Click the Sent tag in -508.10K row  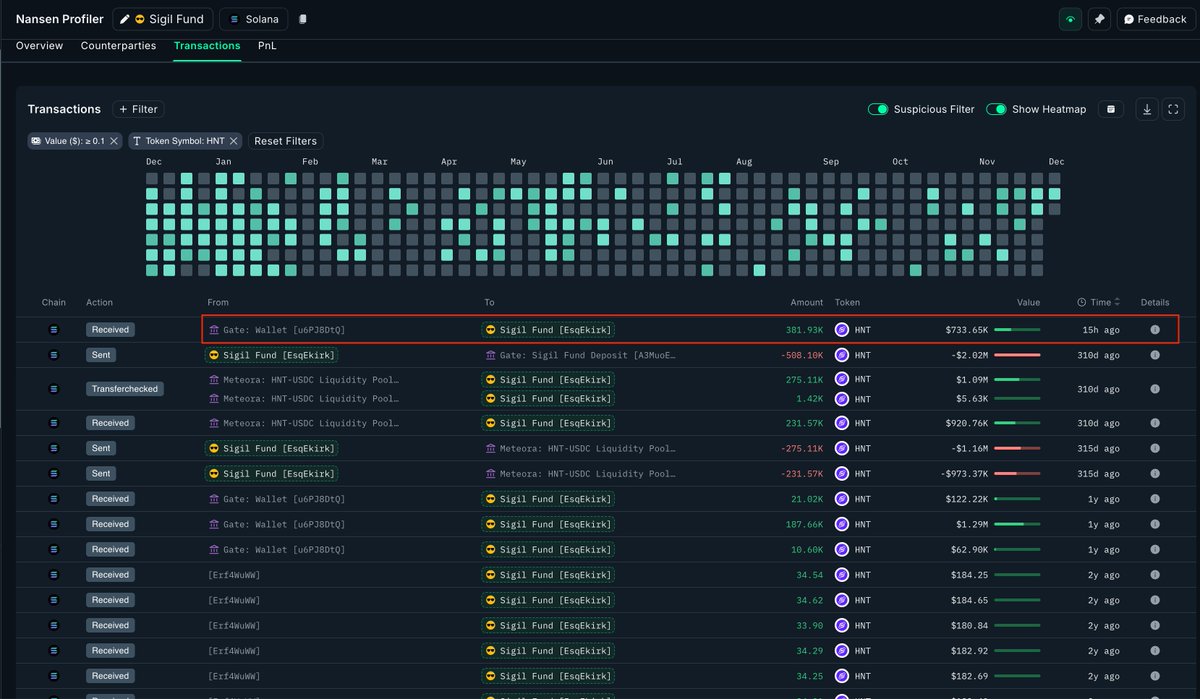pyautogui.click(x=101, y=355)
